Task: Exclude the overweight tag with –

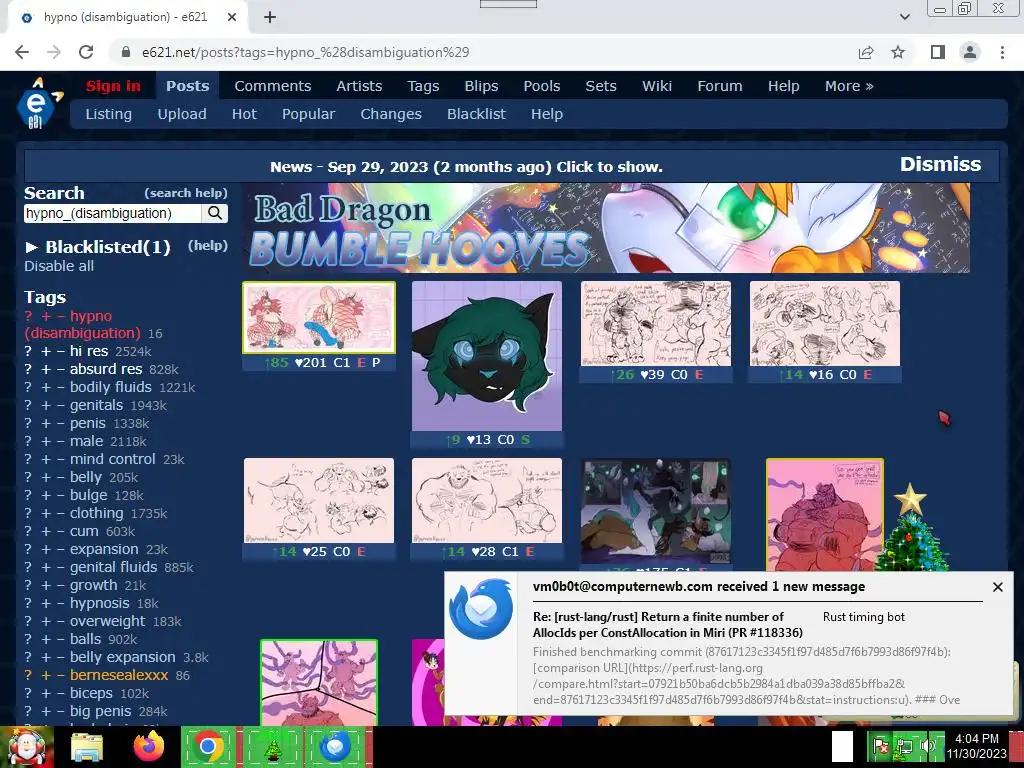Action: (x=61, y=622)
